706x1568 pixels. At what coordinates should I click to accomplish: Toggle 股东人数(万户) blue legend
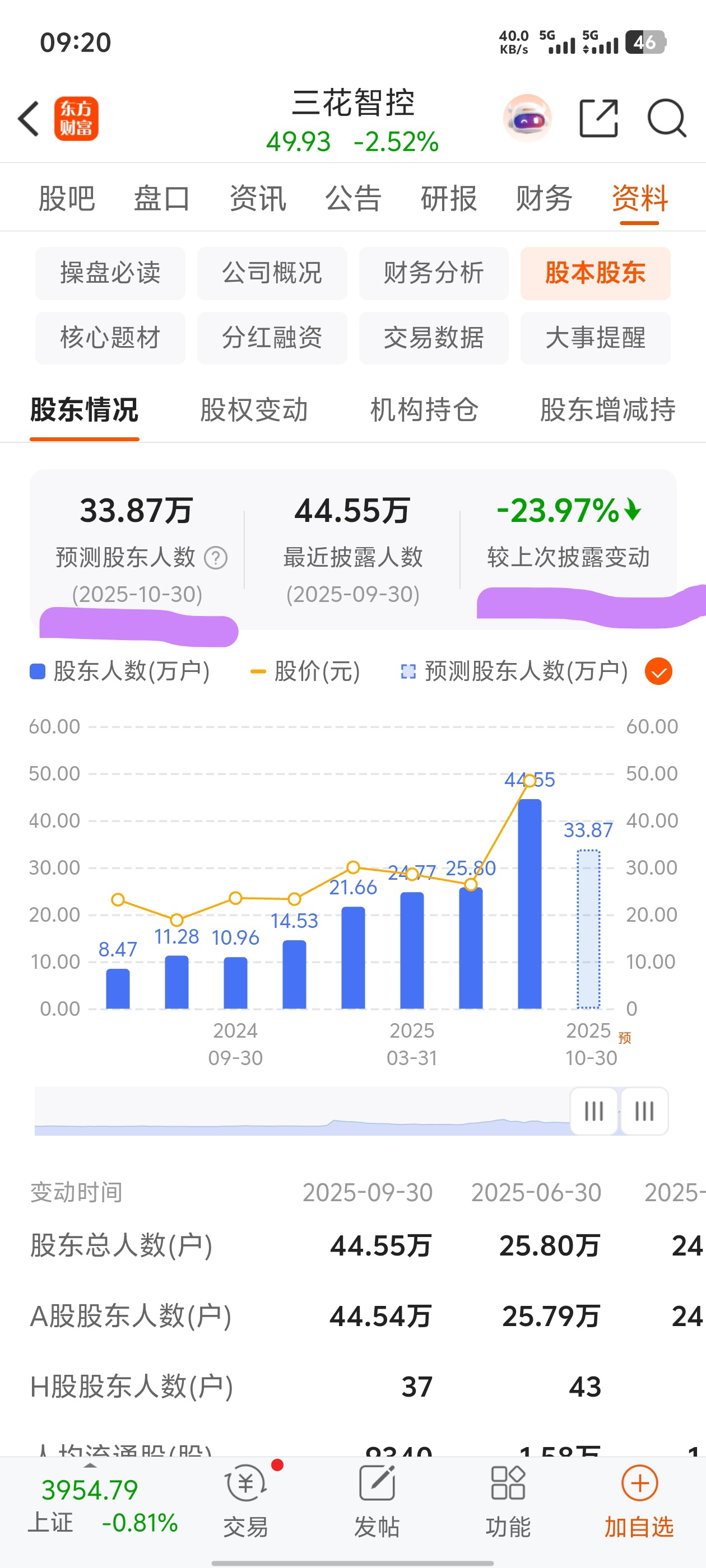click(x=120, y=671)
